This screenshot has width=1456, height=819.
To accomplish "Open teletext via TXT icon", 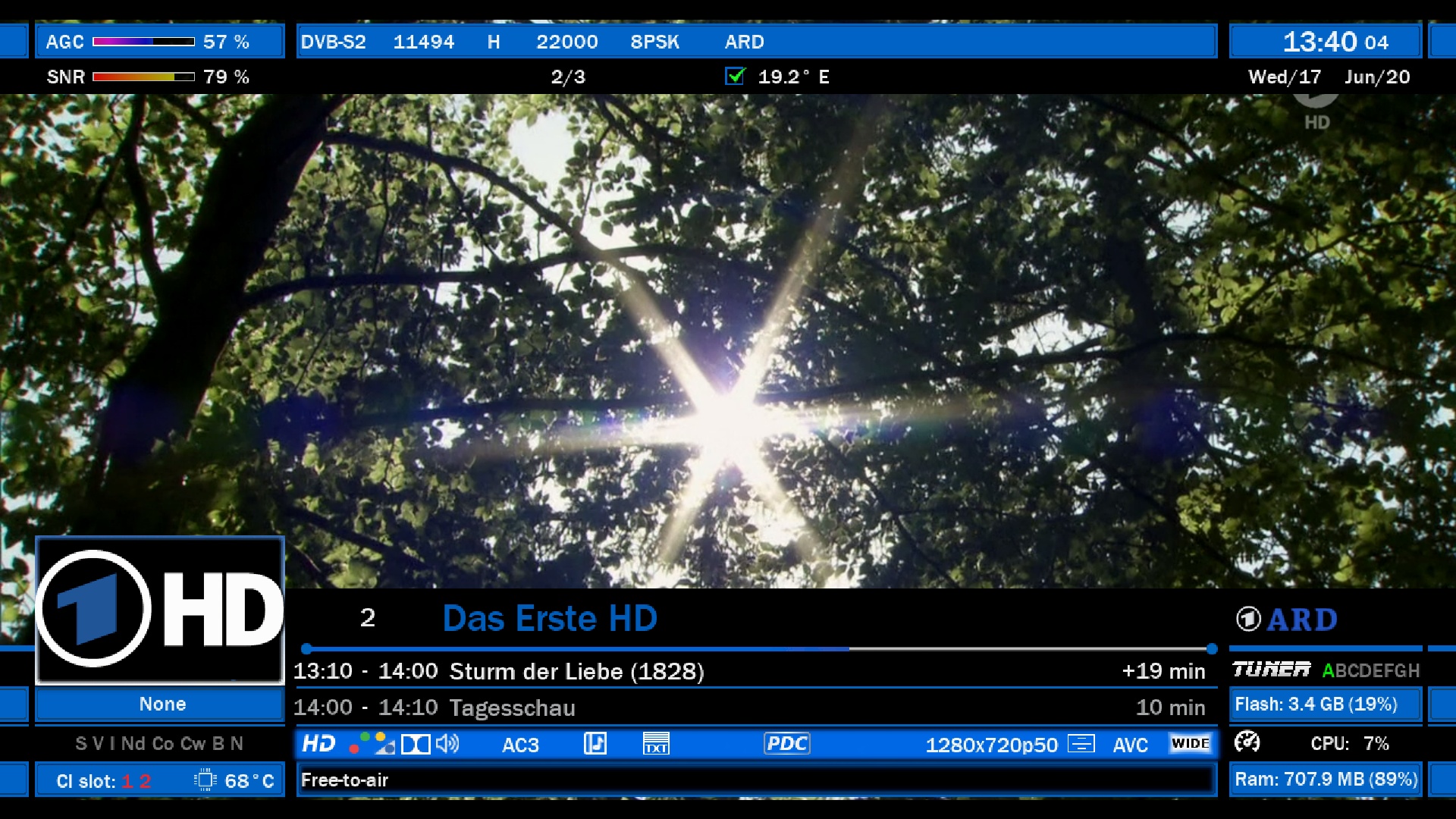I will click(655, 744).
